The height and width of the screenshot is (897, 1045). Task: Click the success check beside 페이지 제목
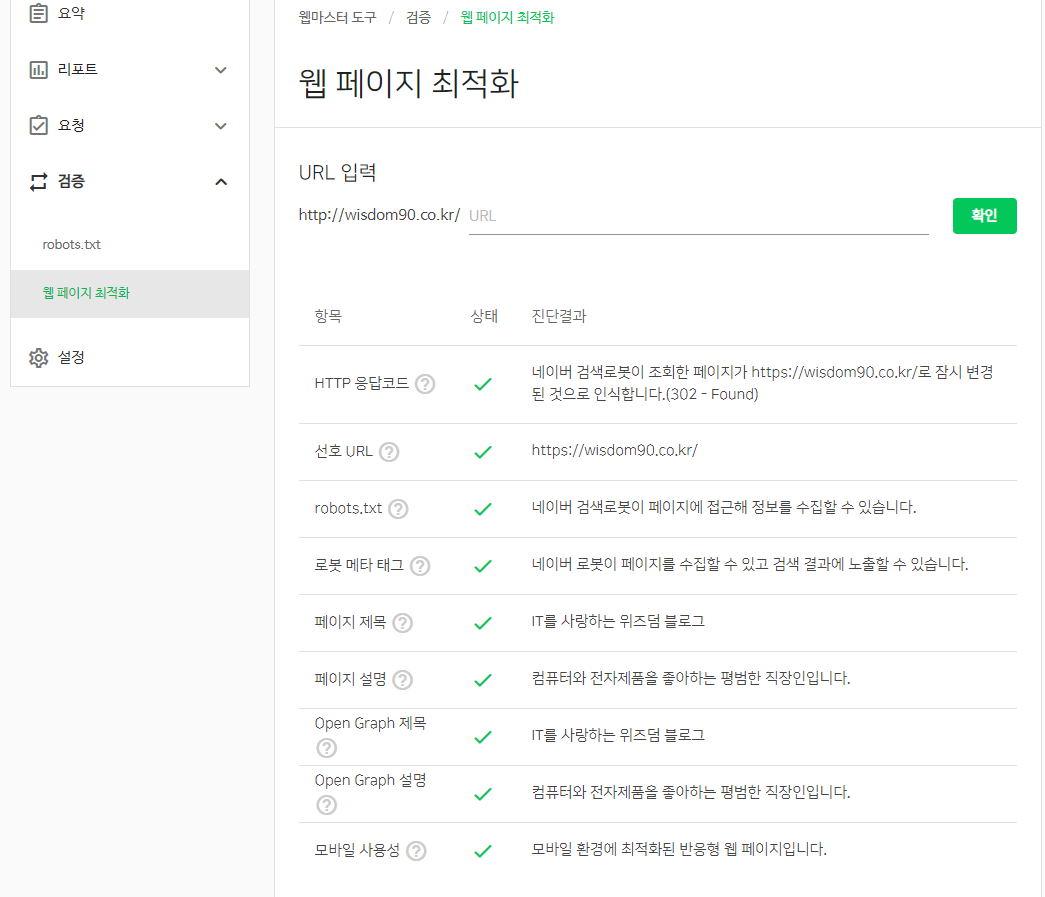pos(483,622)
